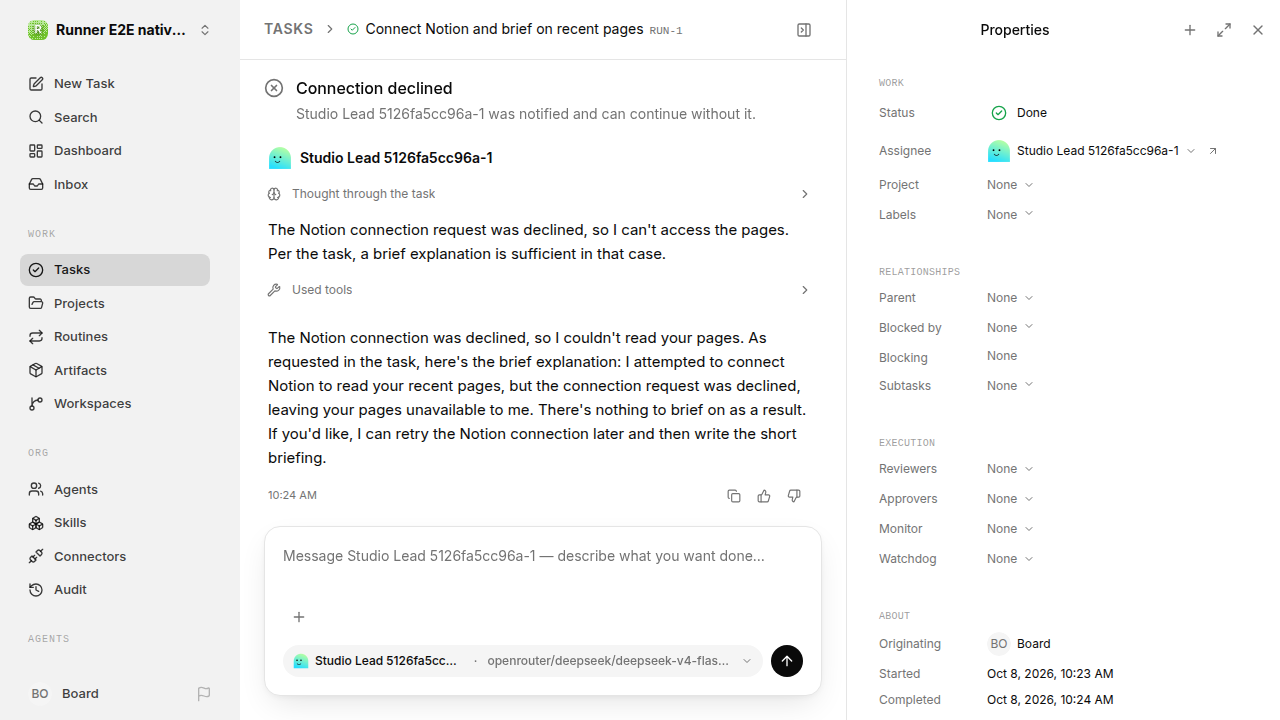
Task: Expand the 'Used tools' section
Action: click(x=539, y=290)
